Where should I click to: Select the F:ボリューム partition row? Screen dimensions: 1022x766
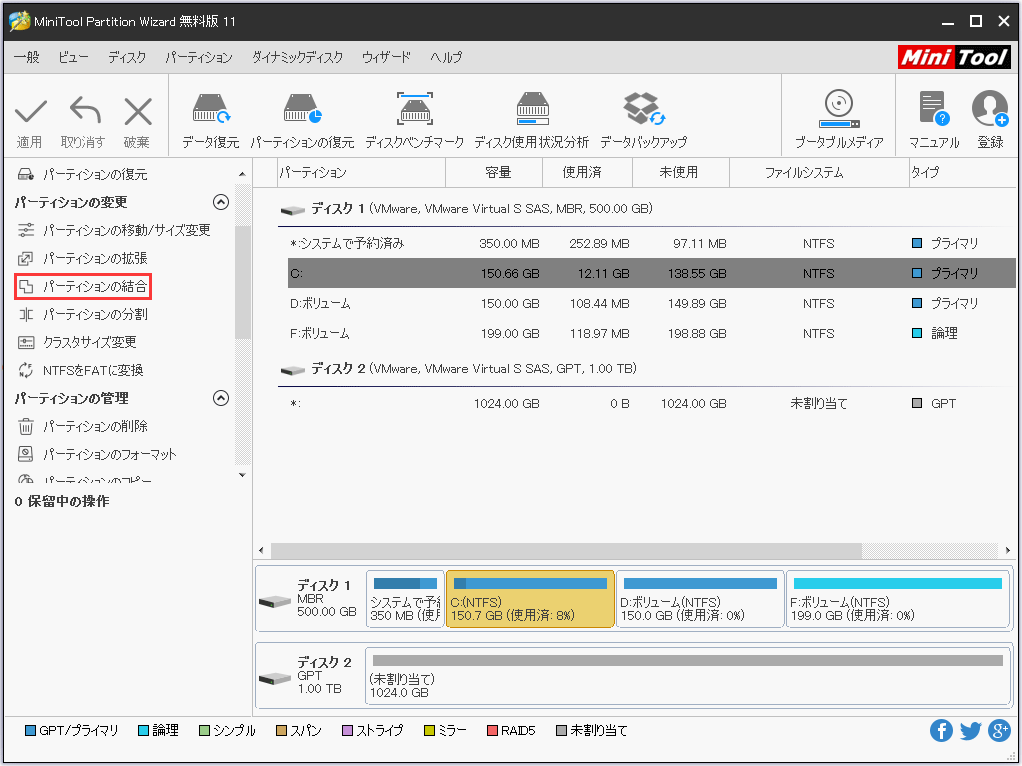click(x=651, y=333)
